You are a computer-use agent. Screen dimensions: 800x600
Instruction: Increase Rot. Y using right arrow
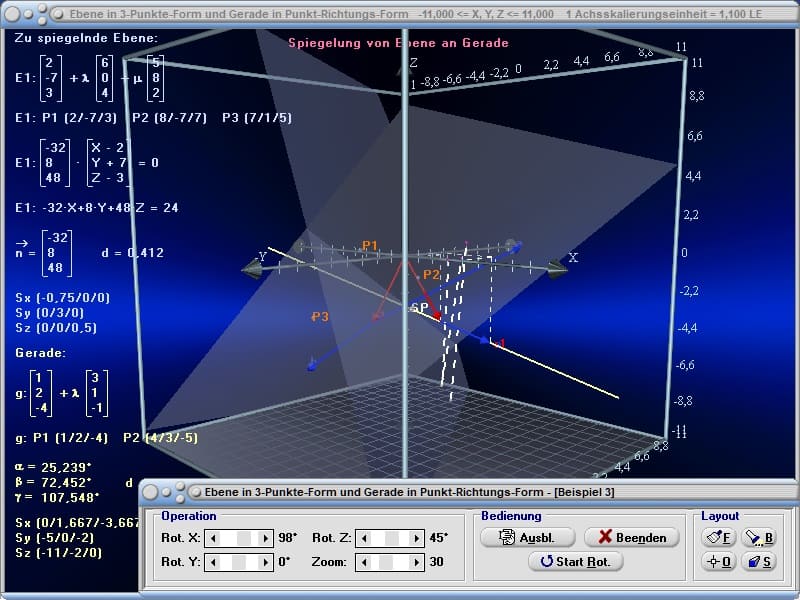click(x=265, y=562)
